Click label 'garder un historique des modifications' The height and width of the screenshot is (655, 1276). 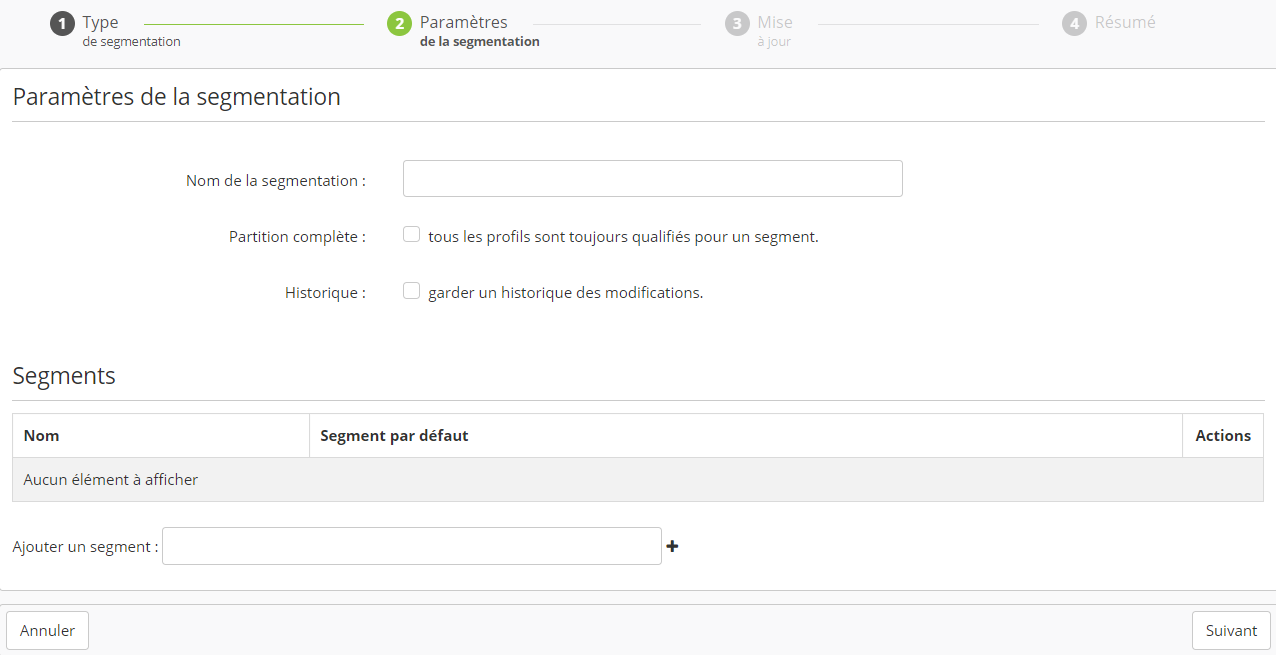(x=565, y=293)
